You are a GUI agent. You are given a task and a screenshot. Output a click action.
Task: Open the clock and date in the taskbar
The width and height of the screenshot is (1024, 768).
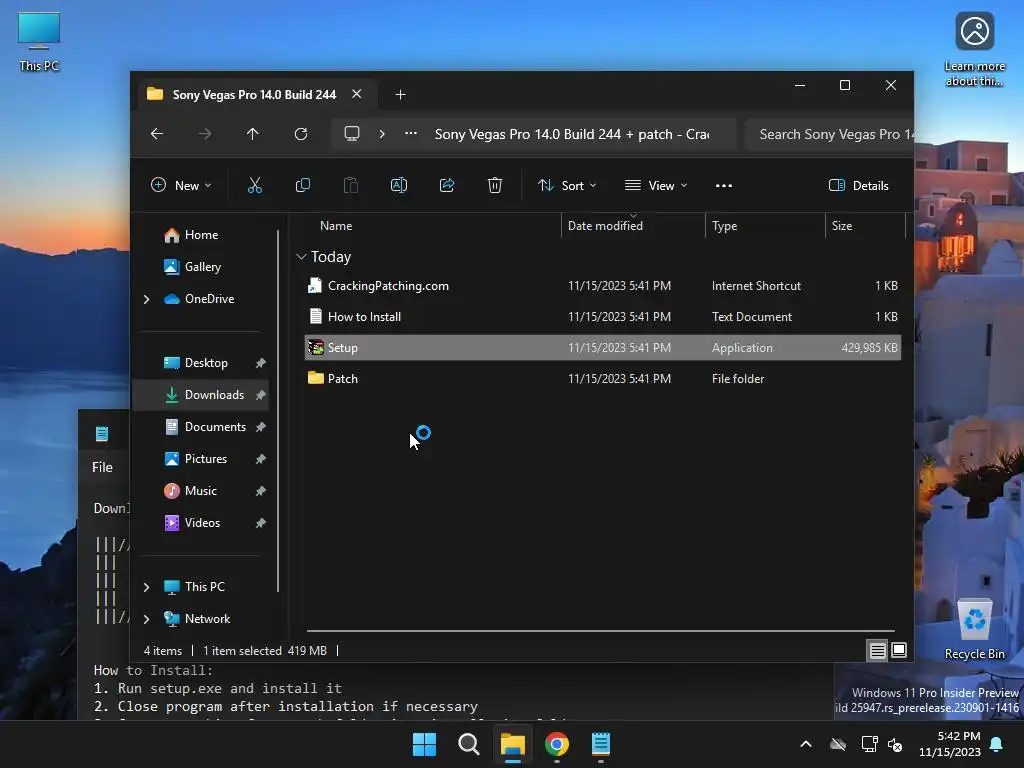(x=950, y=744)
